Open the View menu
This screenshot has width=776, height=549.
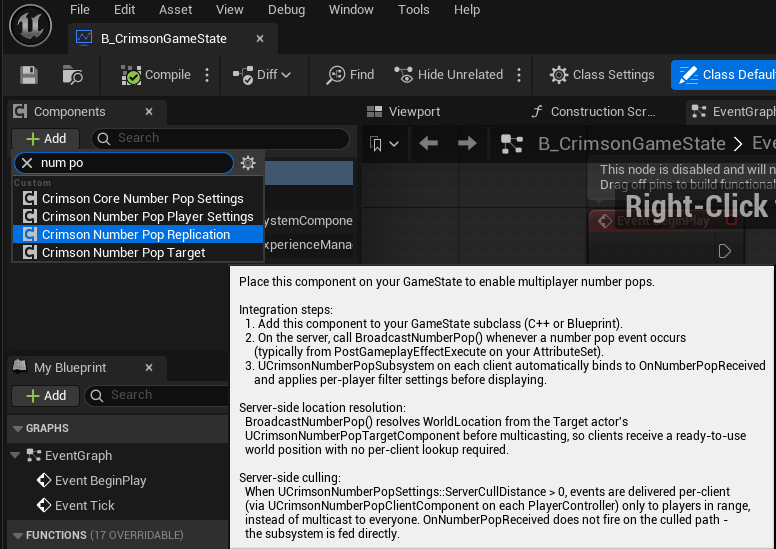coord(230,9)
